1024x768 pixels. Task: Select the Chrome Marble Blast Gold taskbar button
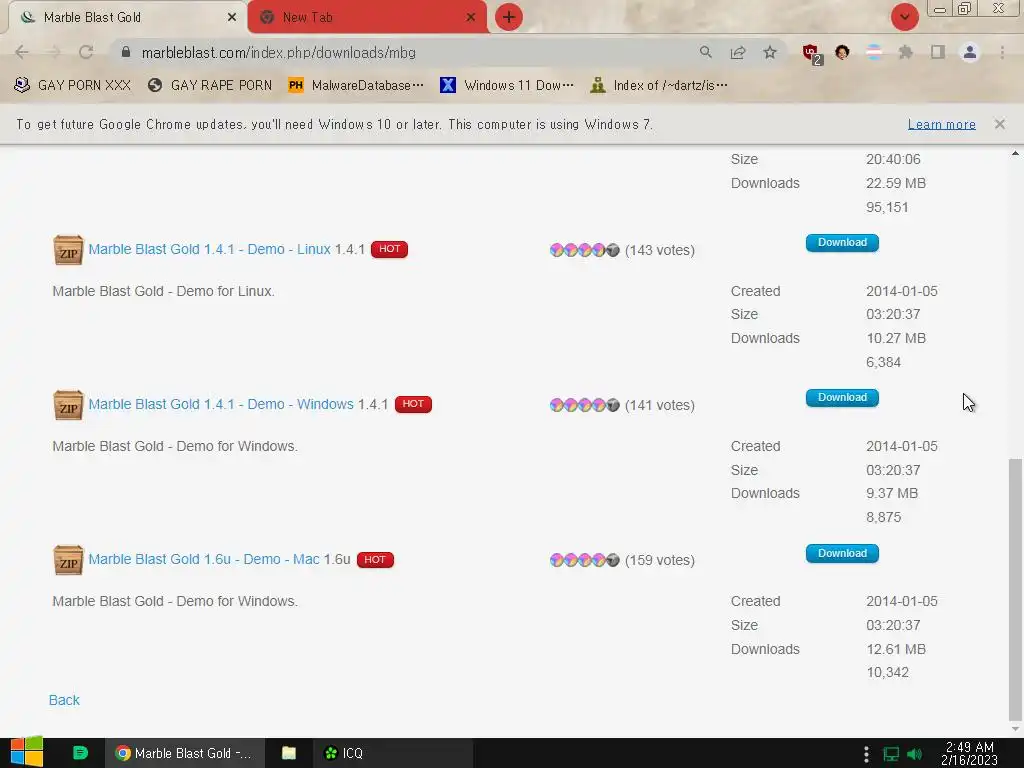(185, 753)
